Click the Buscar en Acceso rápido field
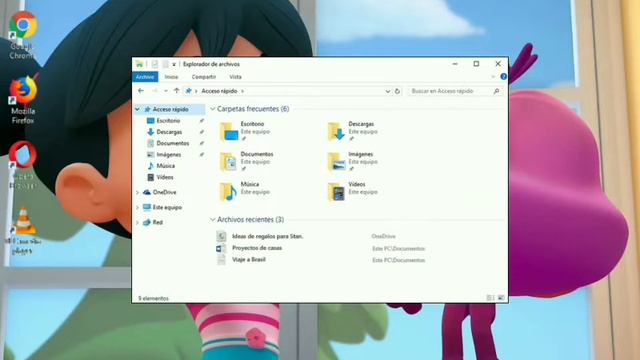 [455, 91]
